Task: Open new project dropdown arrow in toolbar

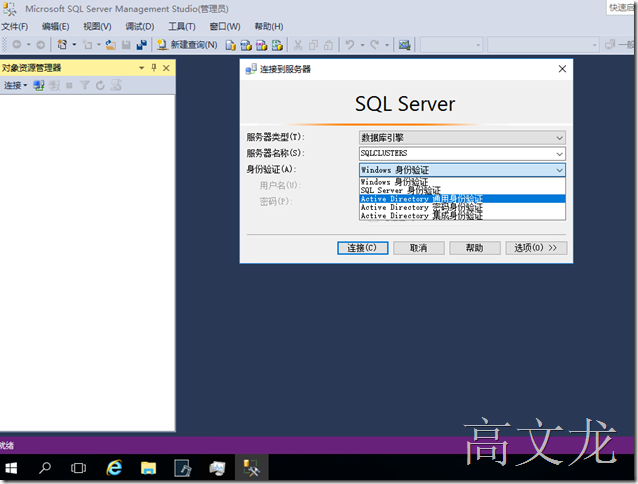Action: tap(74, 45)
